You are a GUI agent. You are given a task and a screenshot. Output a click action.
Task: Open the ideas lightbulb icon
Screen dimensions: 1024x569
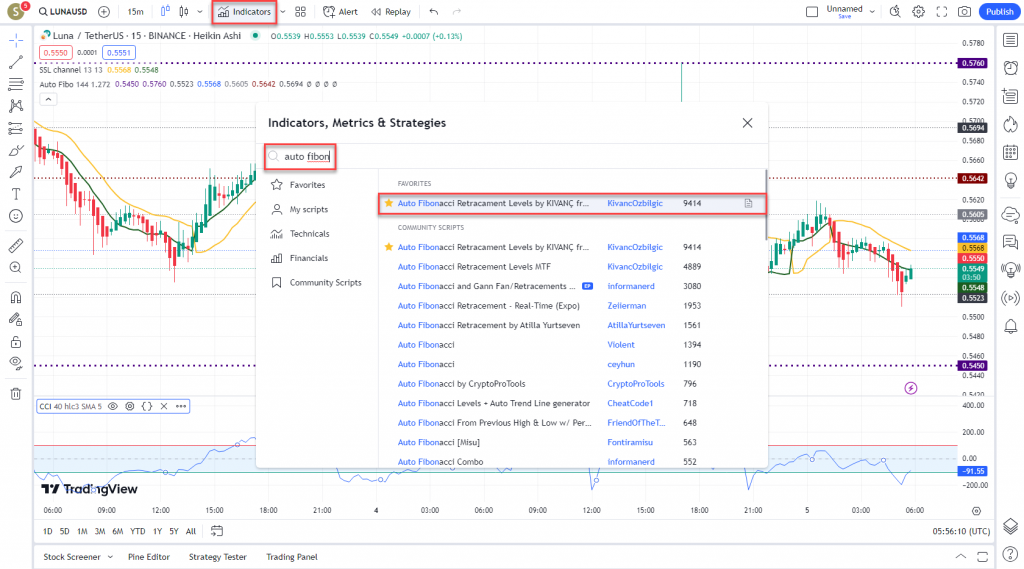pos(1010,180)
